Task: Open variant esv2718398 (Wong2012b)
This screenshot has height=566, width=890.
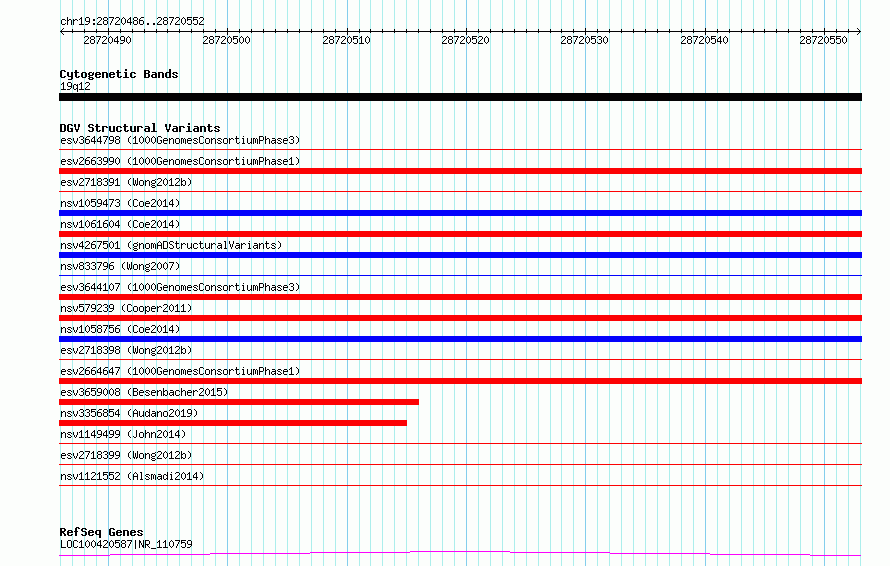Action: click(x=126, y=350)
